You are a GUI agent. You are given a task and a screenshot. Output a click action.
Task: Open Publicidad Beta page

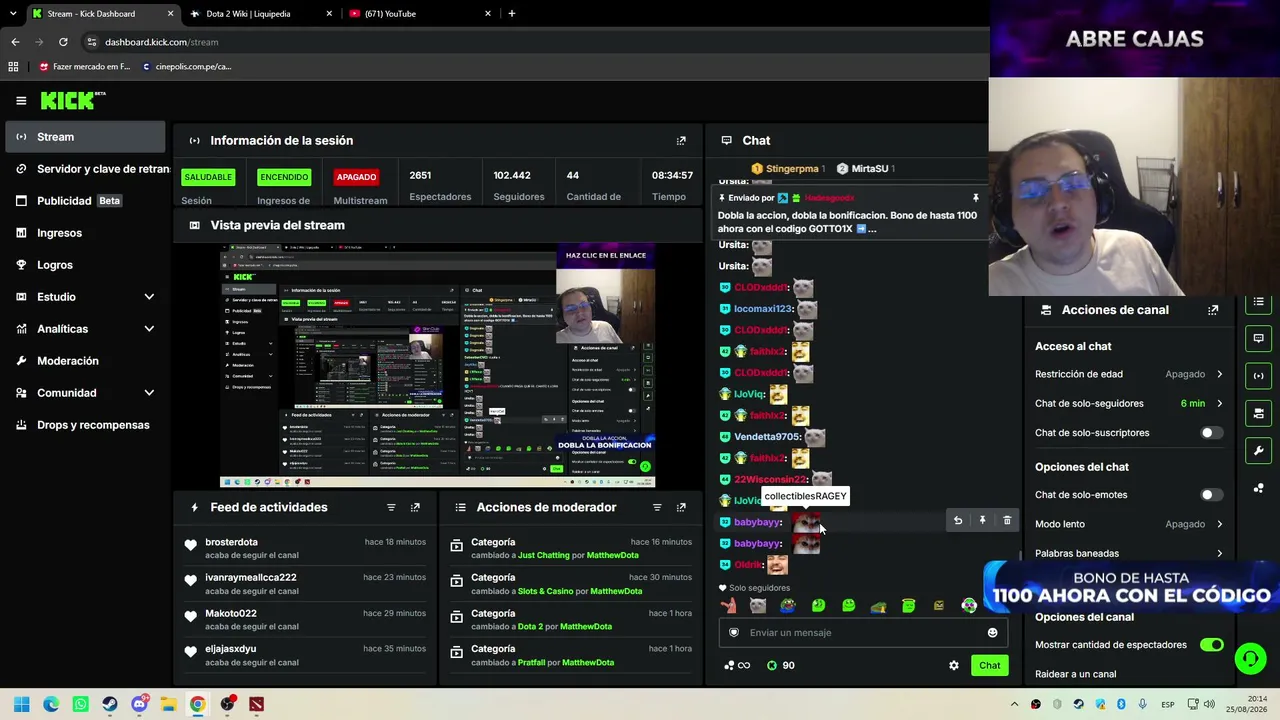tap(85, 201)
